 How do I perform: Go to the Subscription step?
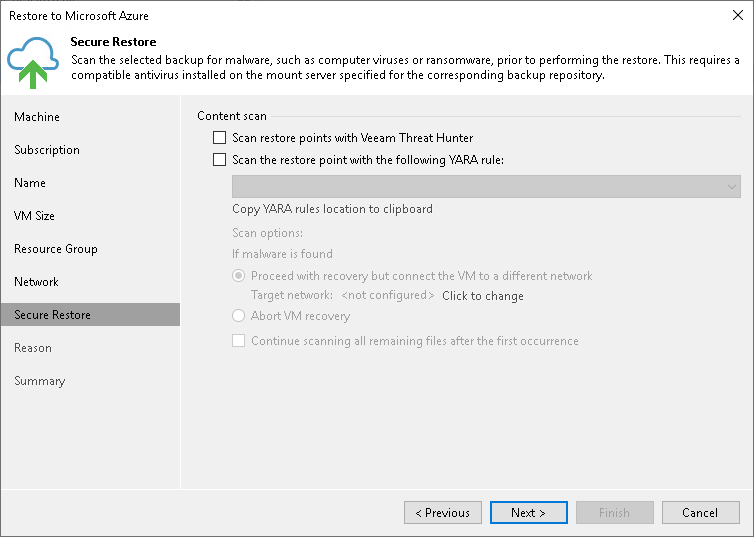(x=47, y=150)
